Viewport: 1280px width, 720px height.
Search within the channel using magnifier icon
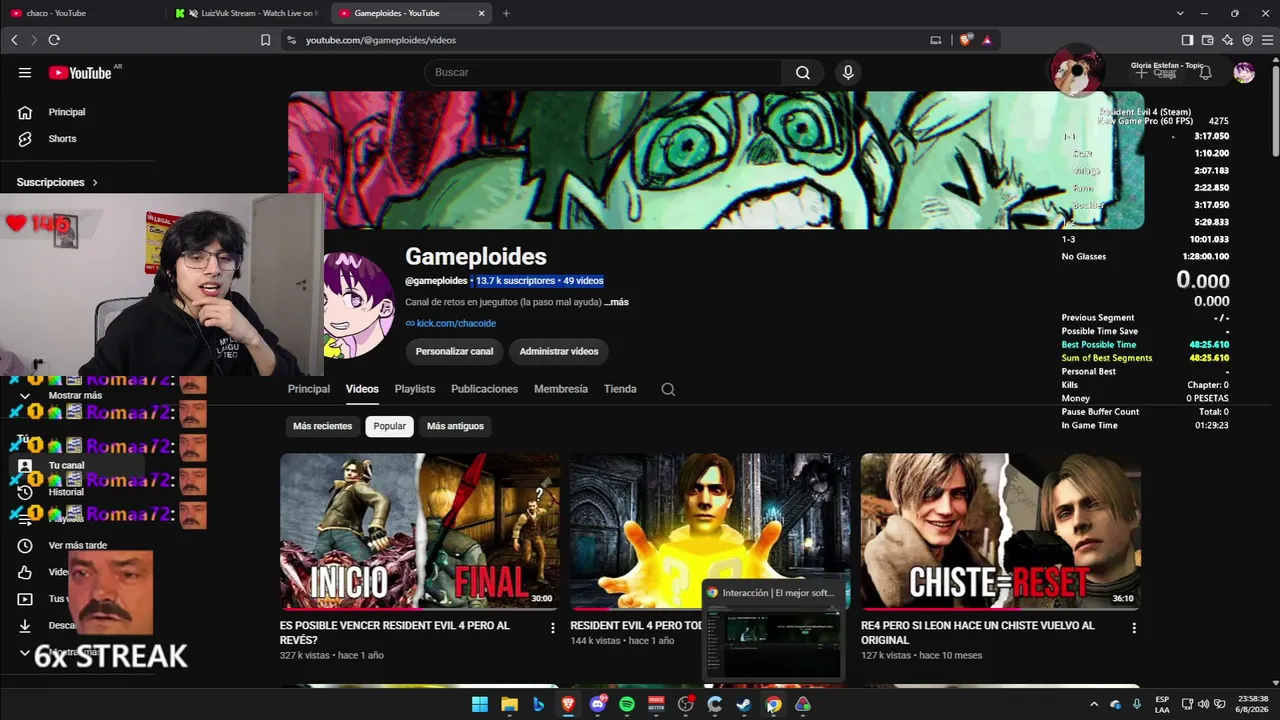[x=668, y=389]
